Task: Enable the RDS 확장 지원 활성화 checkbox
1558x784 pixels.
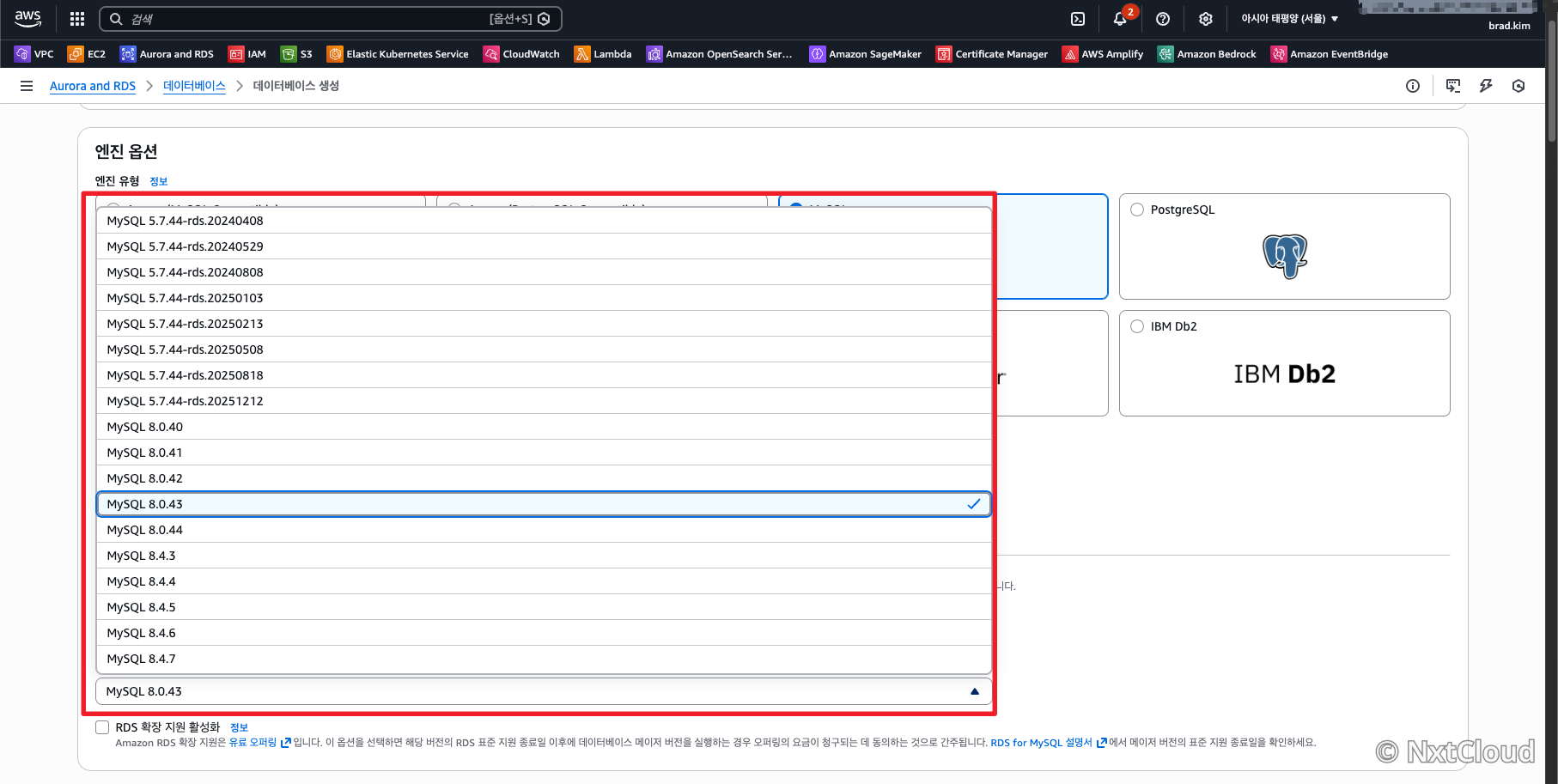Action: (x=102, y=727)
